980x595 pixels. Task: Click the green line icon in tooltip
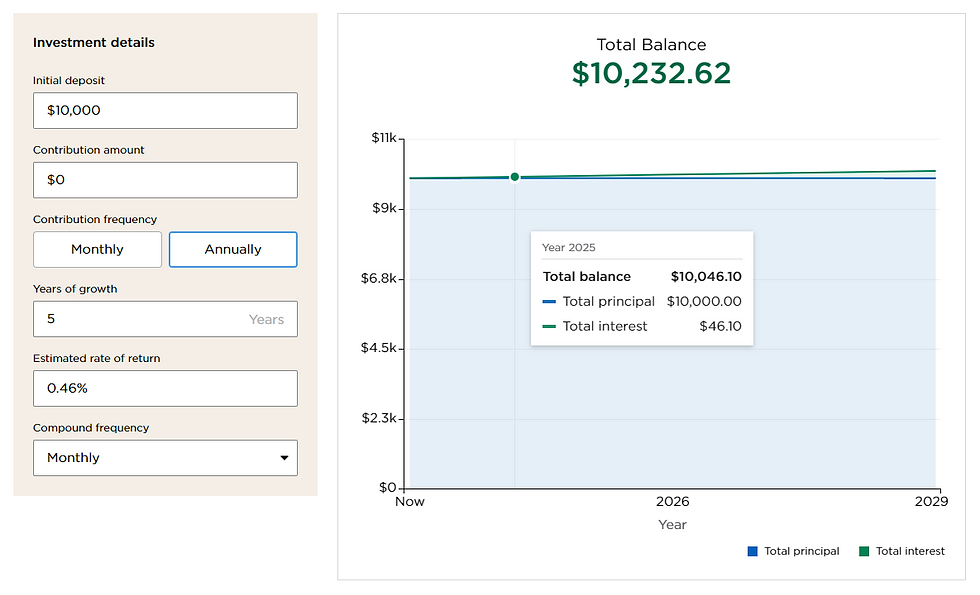tap(549, 326)
